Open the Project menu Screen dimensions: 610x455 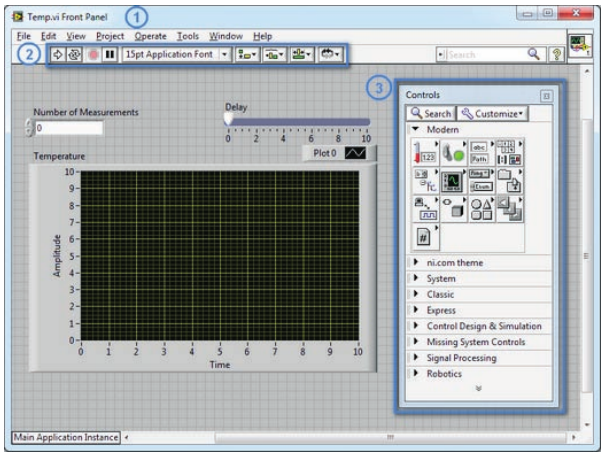[x=110, y=36]
